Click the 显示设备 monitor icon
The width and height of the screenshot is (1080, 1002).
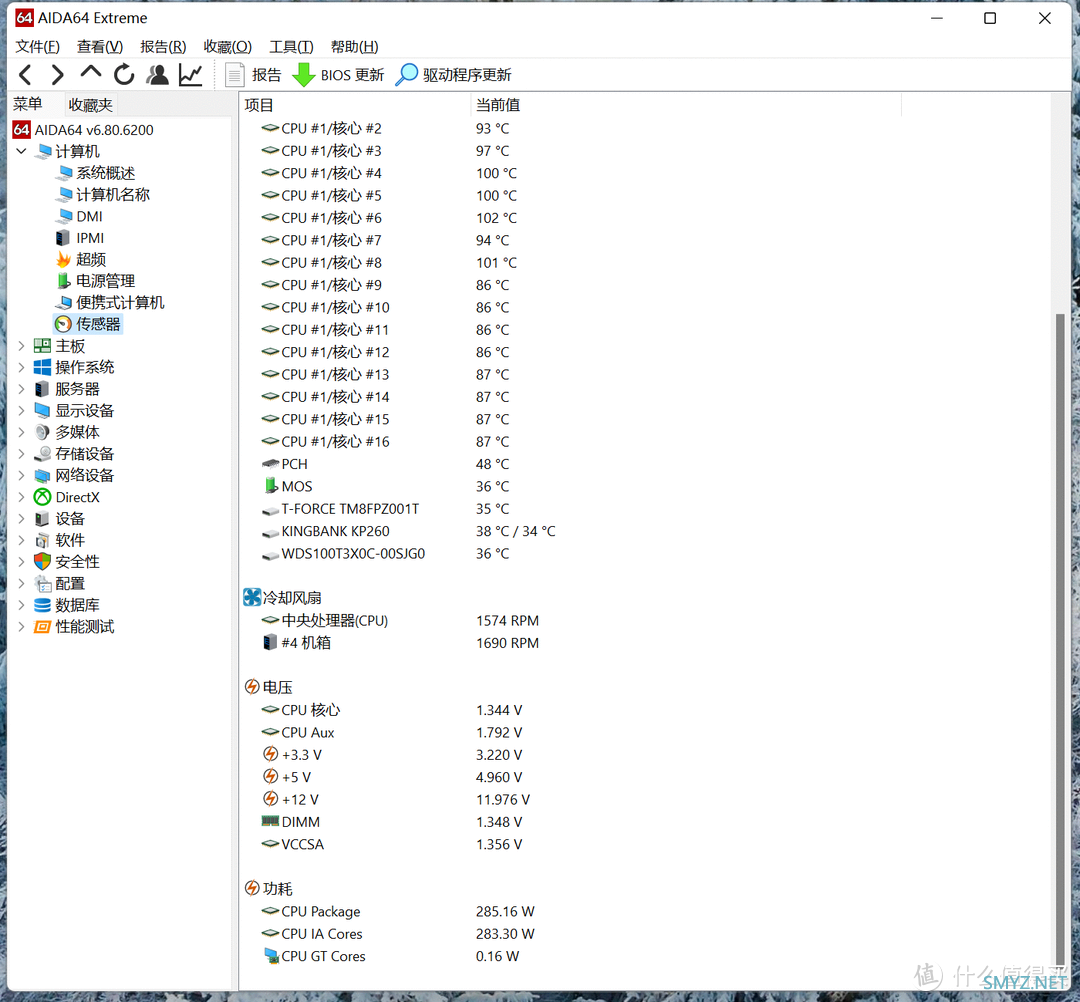[42, 410]
